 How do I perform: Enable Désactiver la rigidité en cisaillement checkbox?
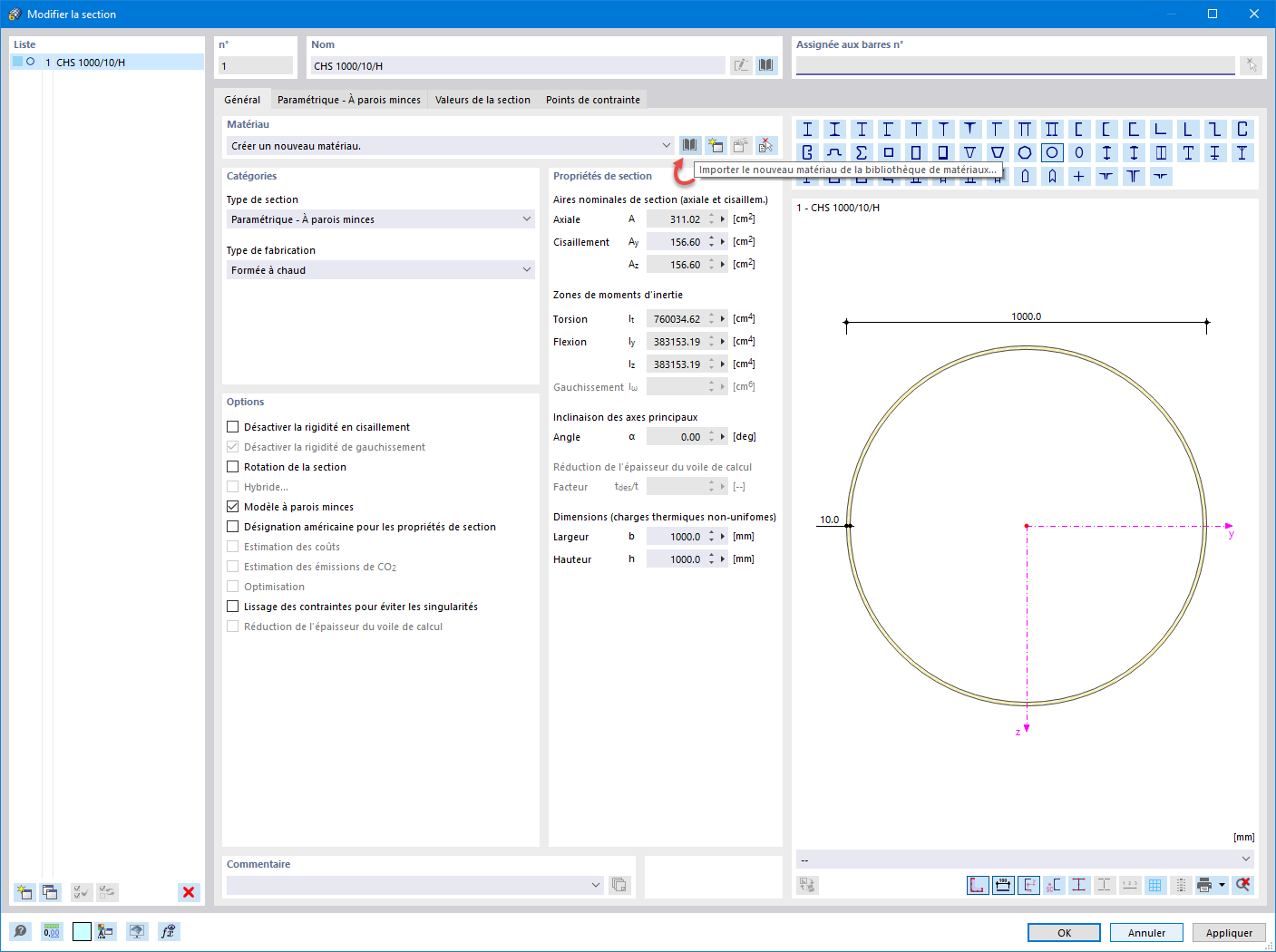(x=233, y=427)
